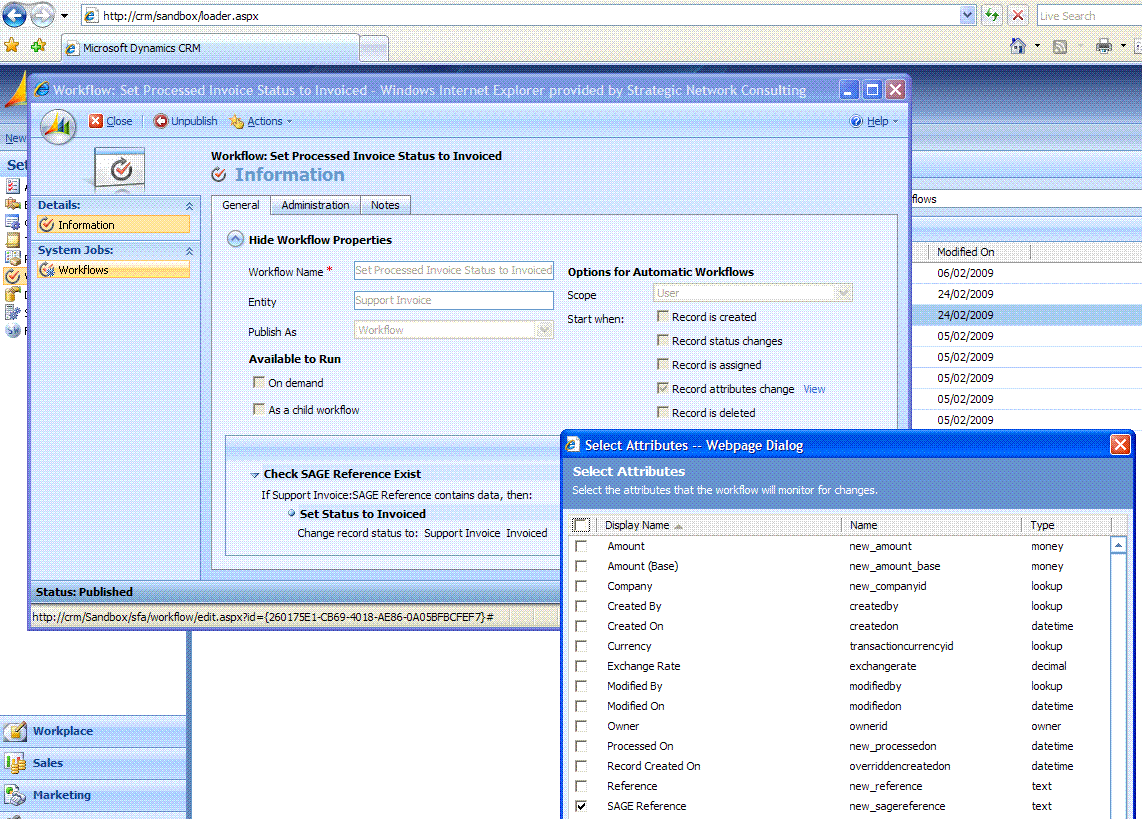
Task: Click the Help question mark icon
Action: [856, 122]
